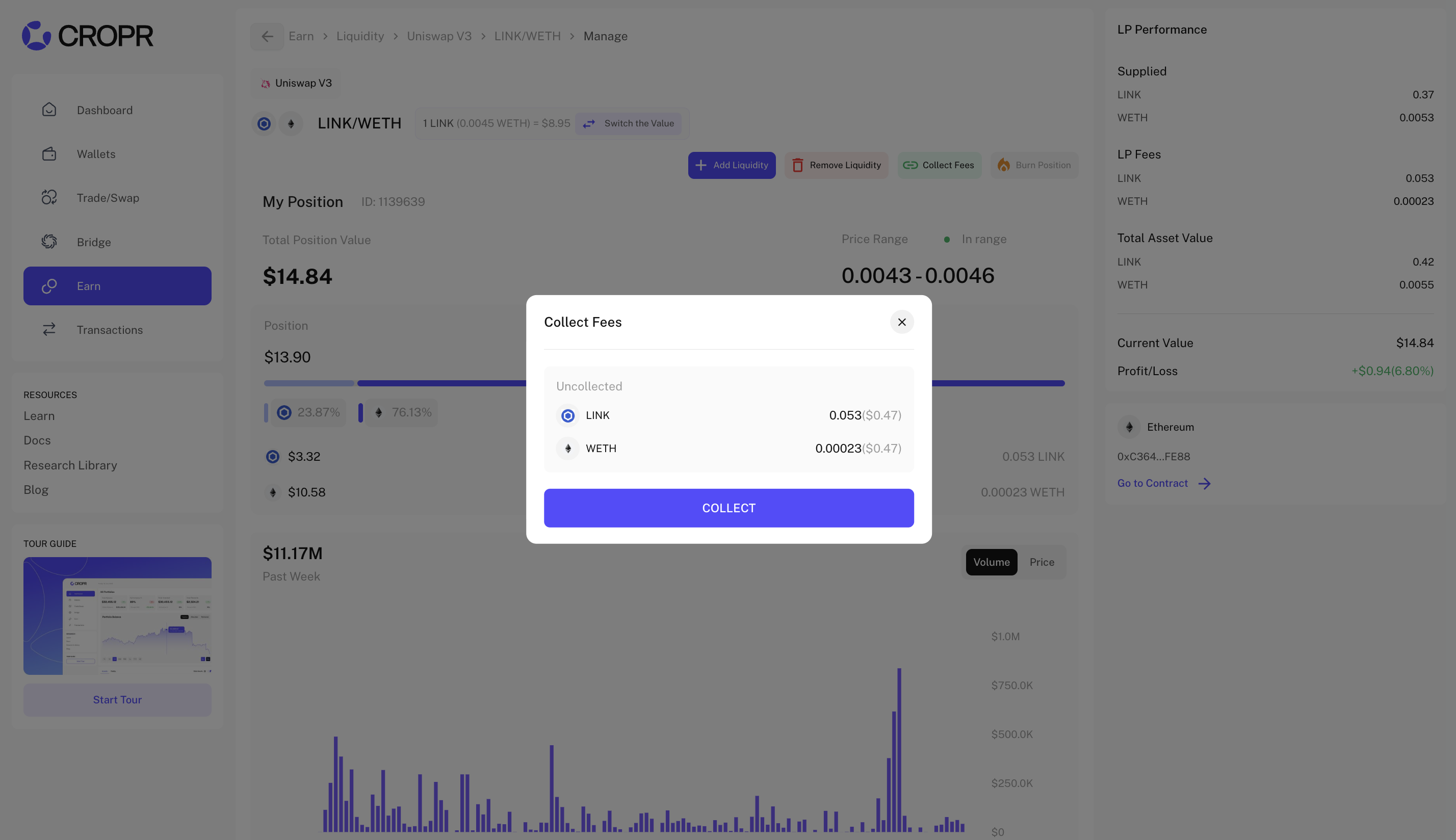Viewport: 1456px width, 840px height.
Task: Click the Dashboard home icon
Action: (49, 110)
